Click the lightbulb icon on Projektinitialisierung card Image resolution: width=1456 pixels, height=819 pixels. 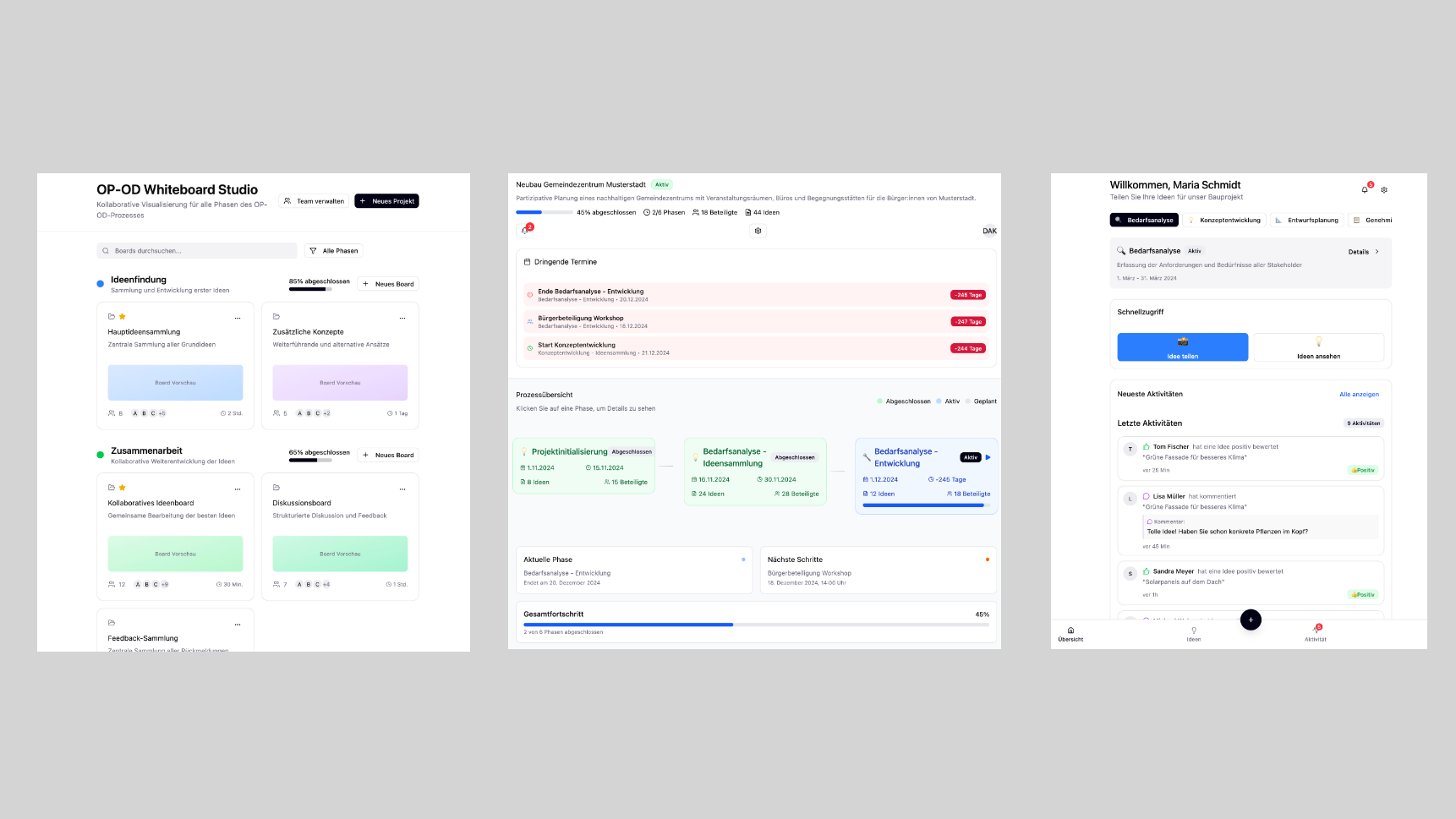click(524, 451)
